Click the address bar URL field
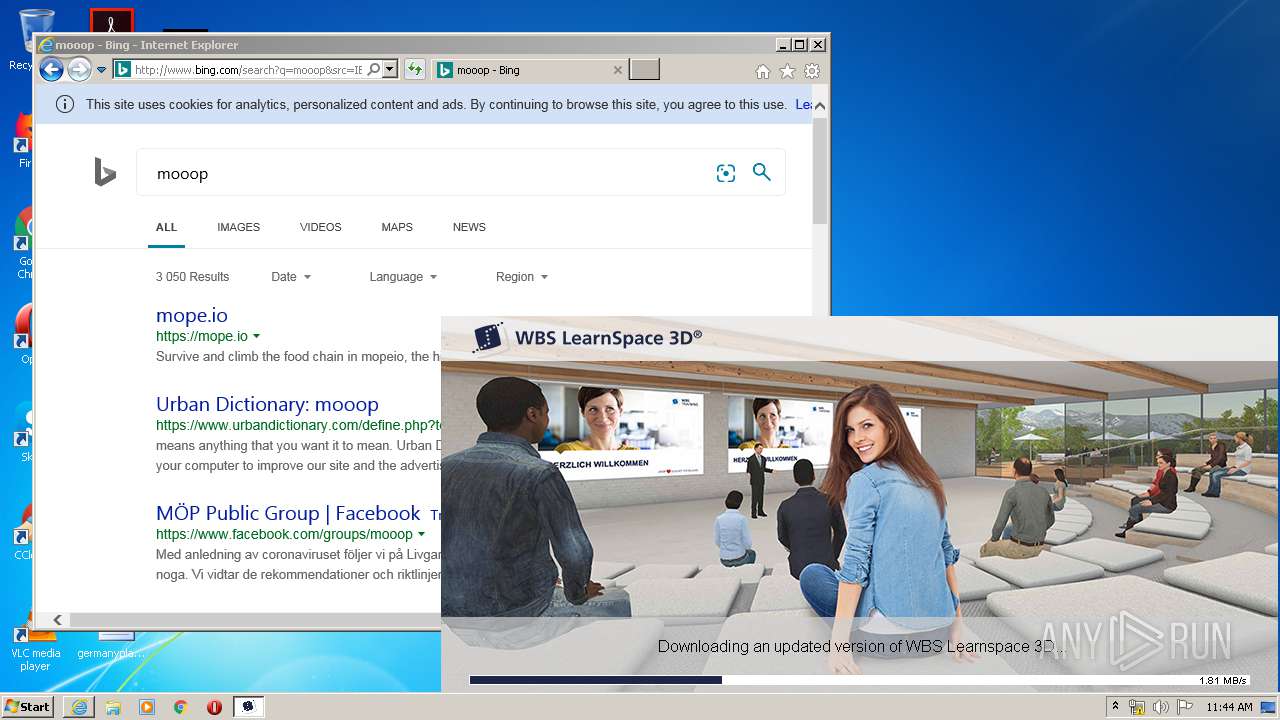This screenshot has width=1280, height=720. 247,70
